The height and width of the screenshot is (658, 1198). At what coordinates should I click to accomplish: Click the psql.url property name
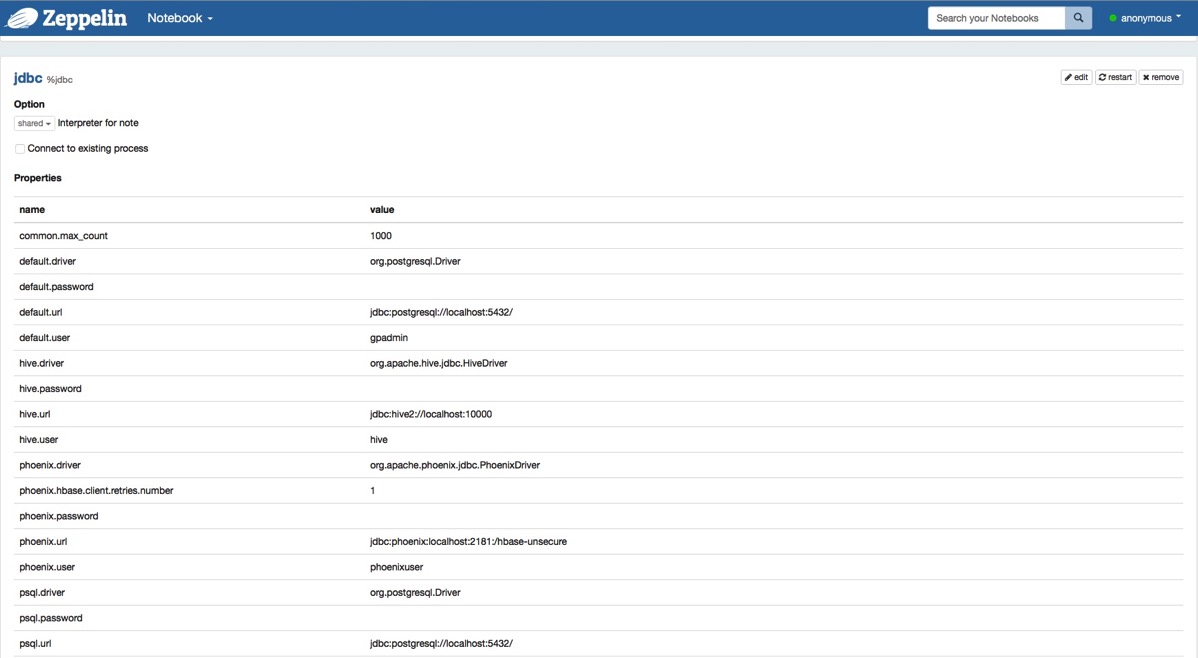coord(35,643)
